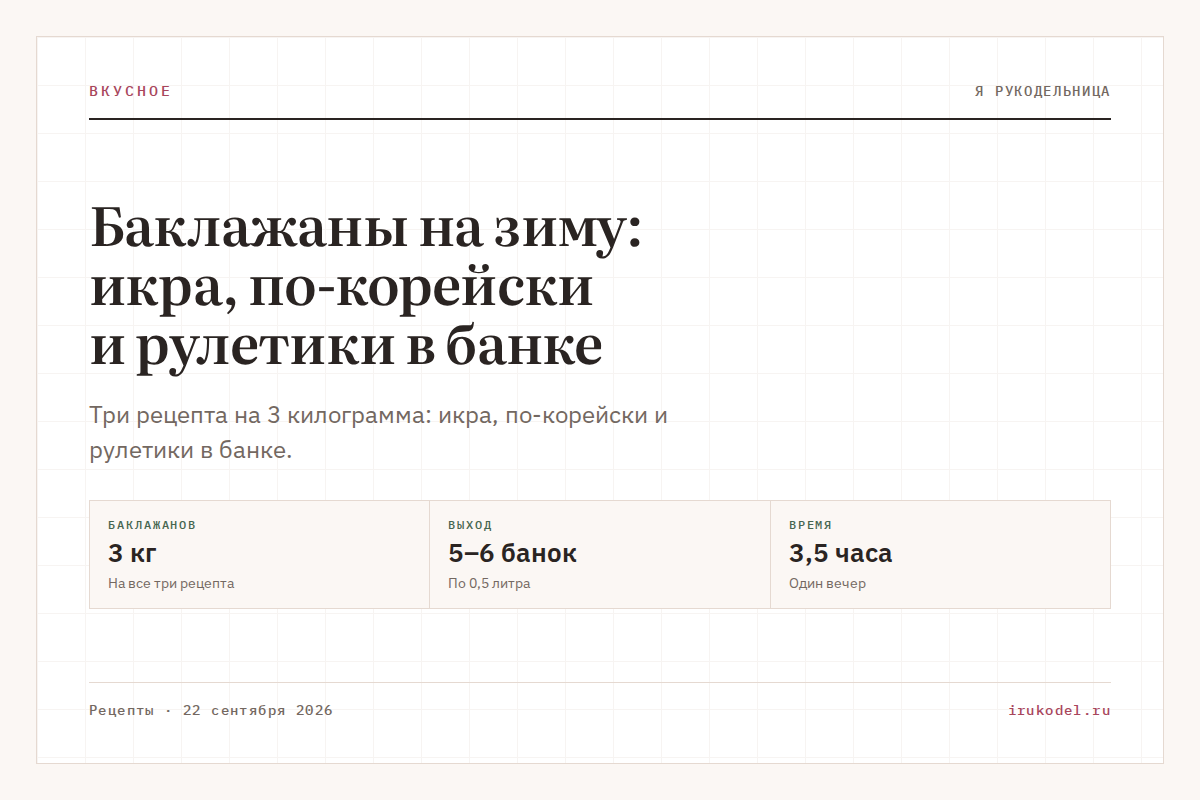
Task: Click the БАКЛАЖАНОВ label
Action: 152,525
